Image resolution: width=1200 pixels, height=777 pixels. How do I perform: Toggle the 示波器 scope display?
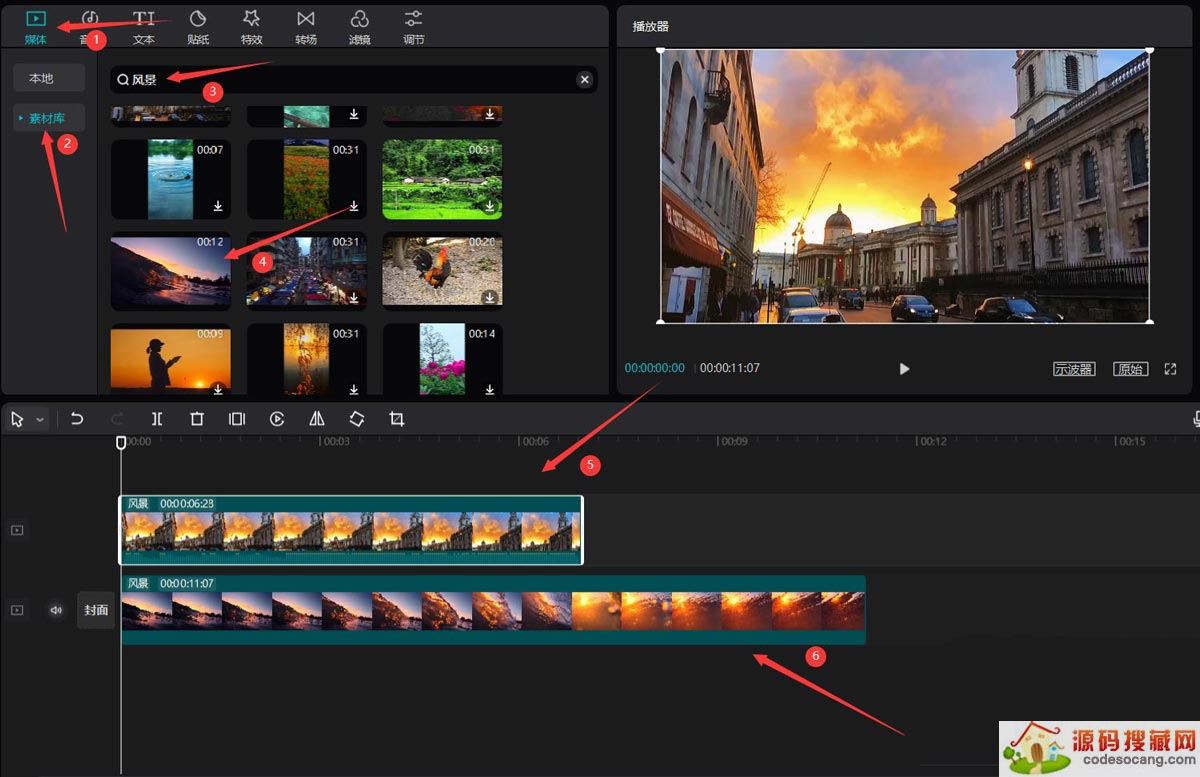click(x=1074, y=369)
